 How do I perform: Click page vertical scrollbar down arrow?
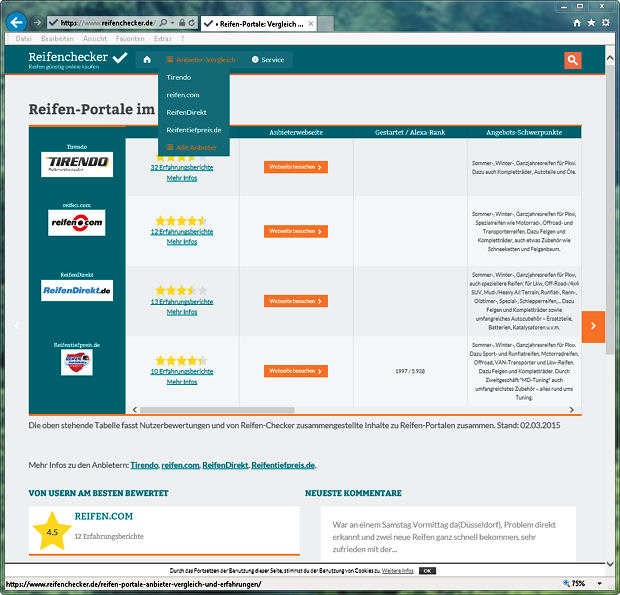pos(610,563)
